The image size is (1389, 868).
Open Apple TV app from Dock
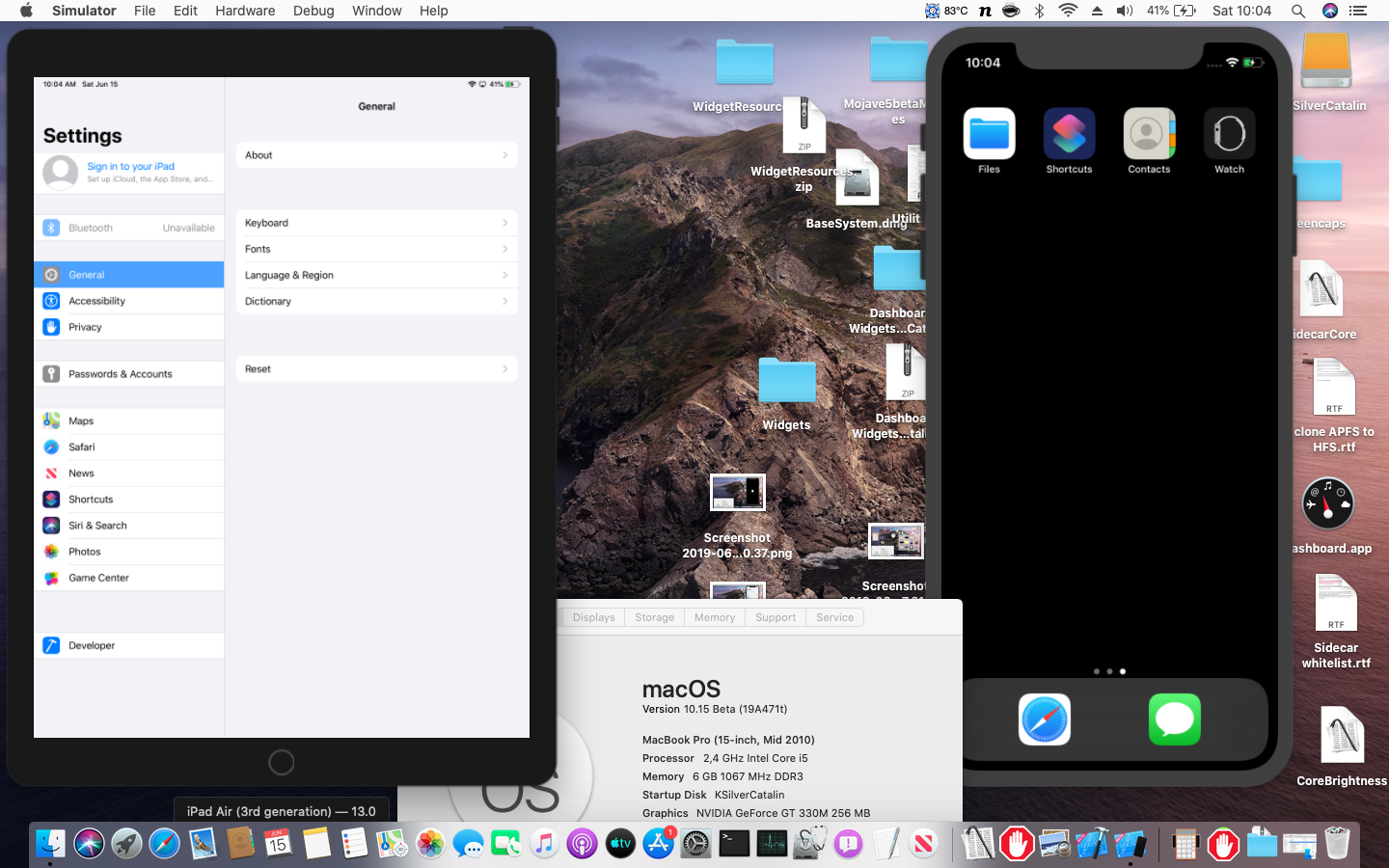tap(620, 844)
